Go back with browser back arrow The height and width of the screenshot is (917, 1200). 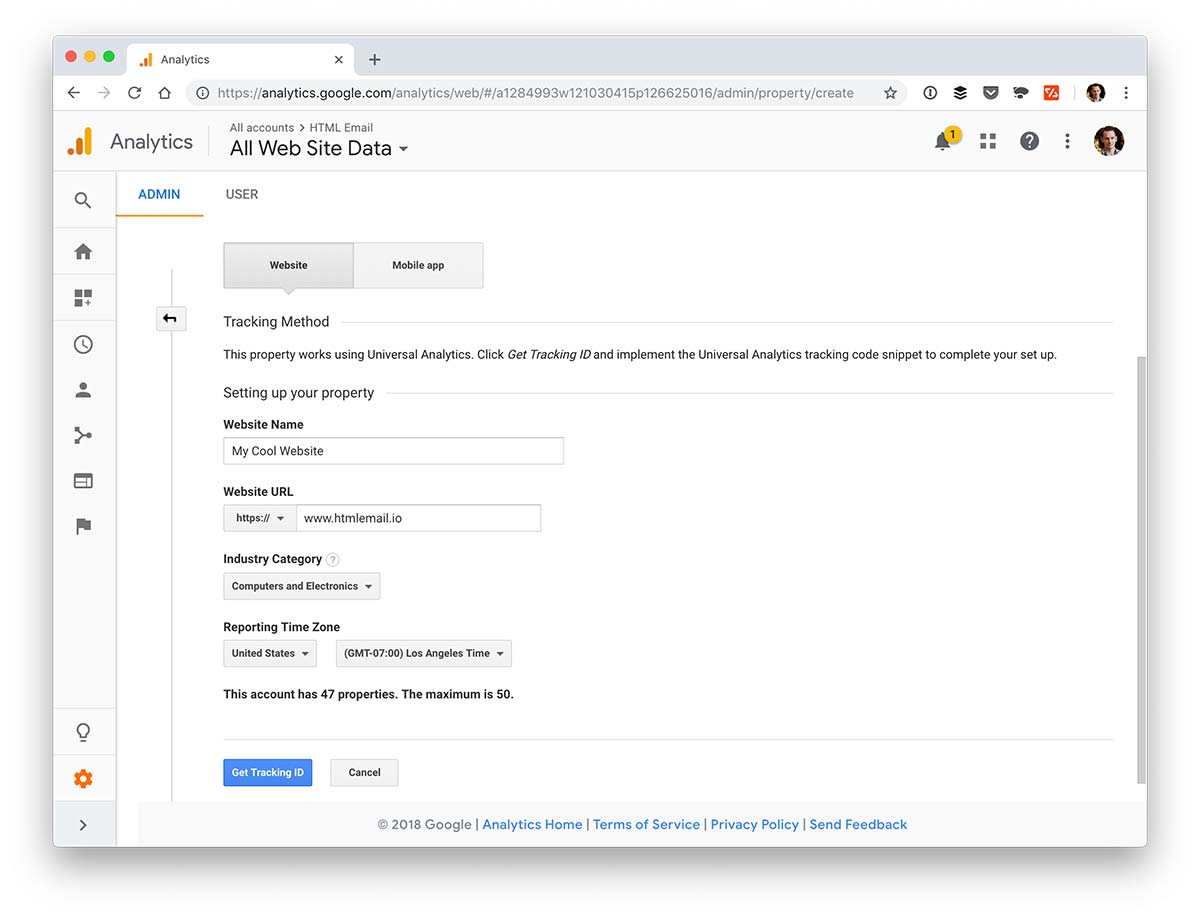(x=73, y=93)
